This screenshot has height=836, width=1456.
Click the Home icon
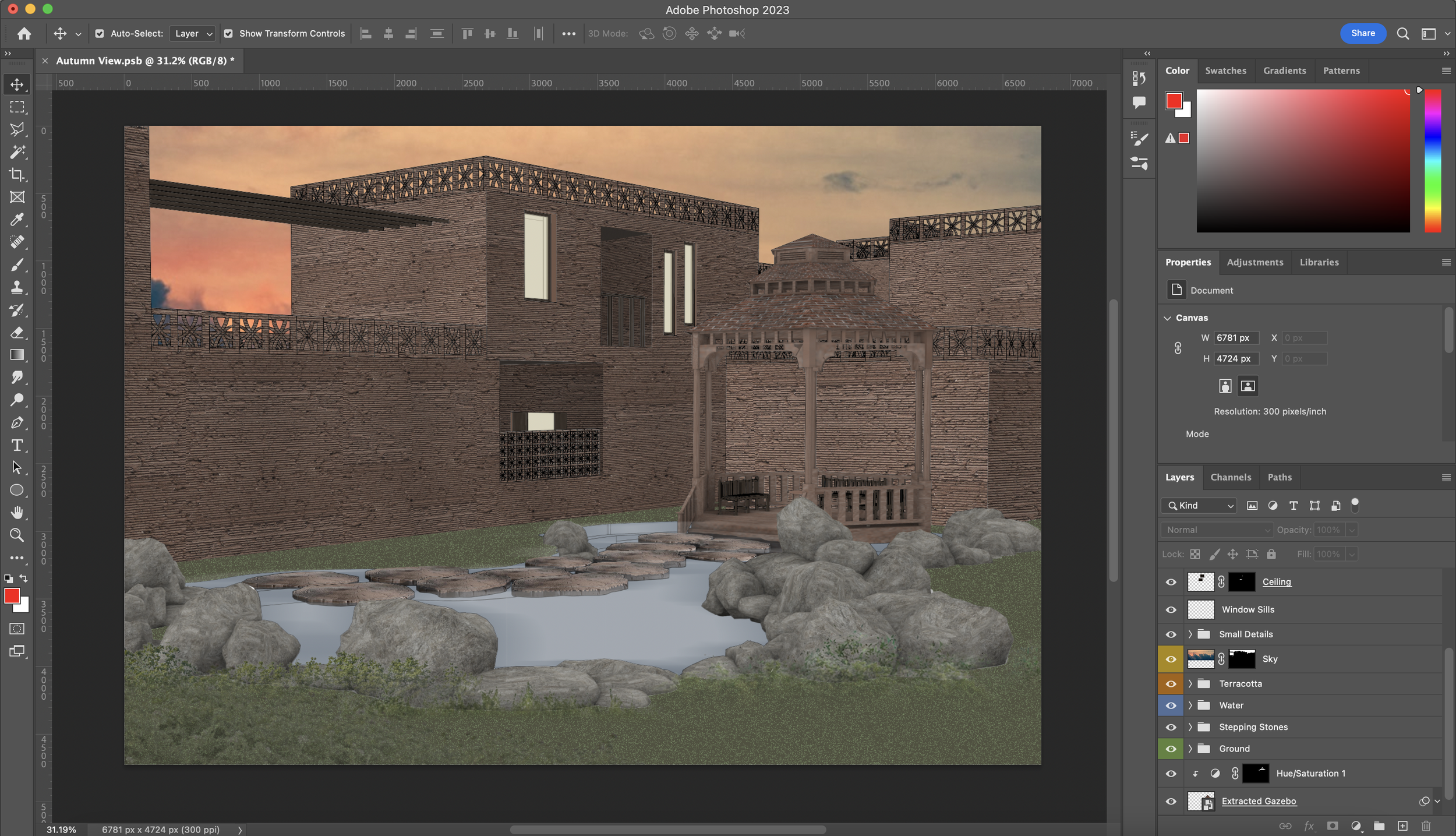point(24,34)
